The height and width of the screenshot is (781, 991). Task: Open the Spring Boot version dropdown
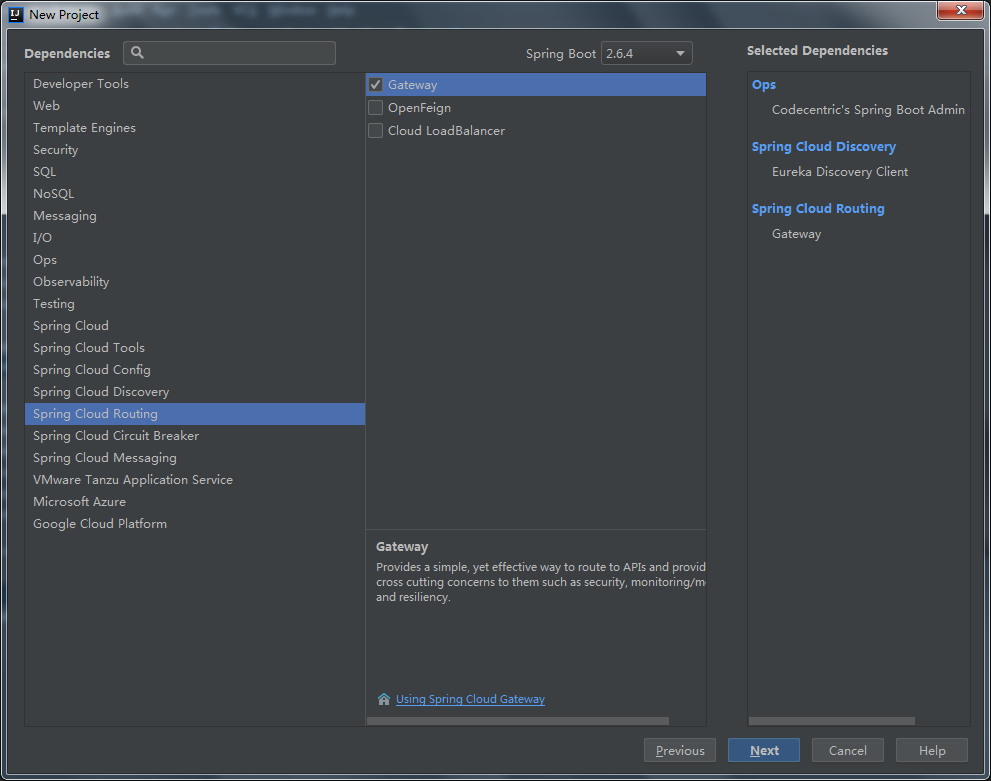point(647,54)
